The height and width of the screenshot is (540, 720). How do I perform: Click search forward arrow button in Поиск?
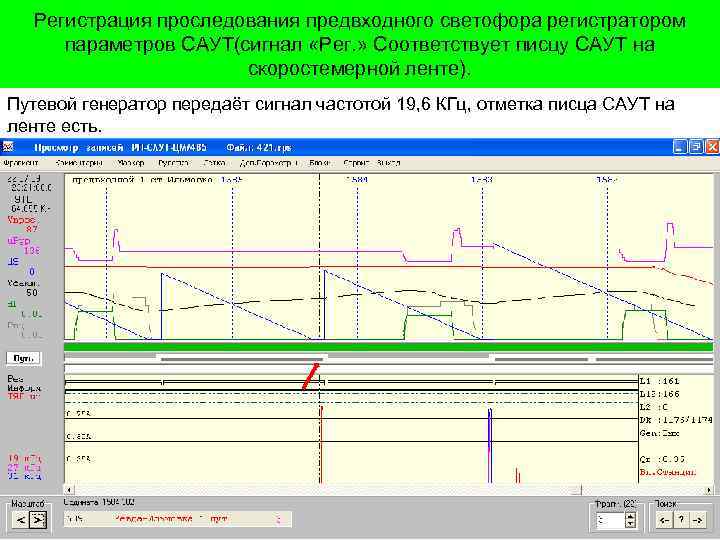pos(698,520)
